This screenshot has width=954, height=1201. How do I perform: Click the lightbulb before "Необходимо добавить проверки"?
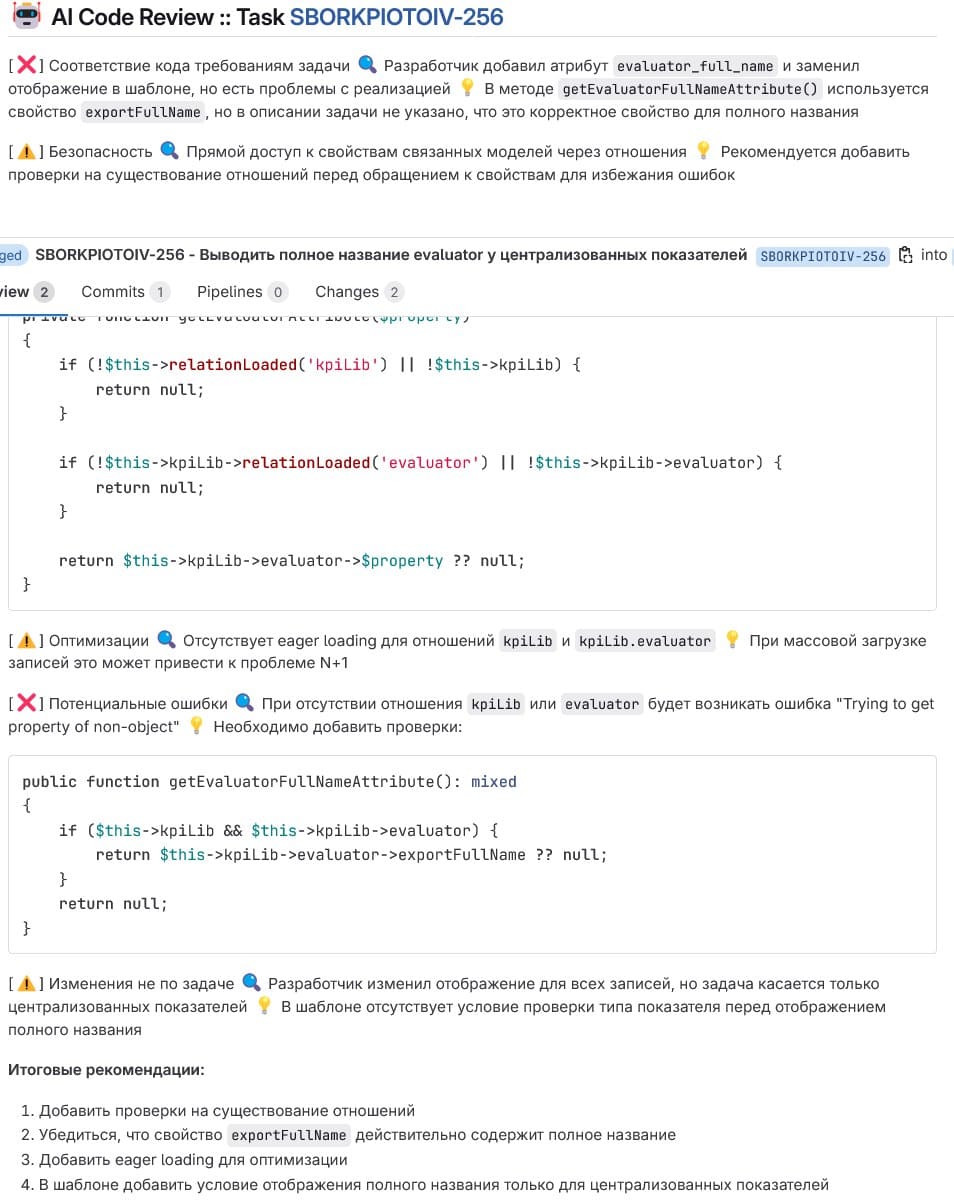pyautogui.click(x=196, y=727)
